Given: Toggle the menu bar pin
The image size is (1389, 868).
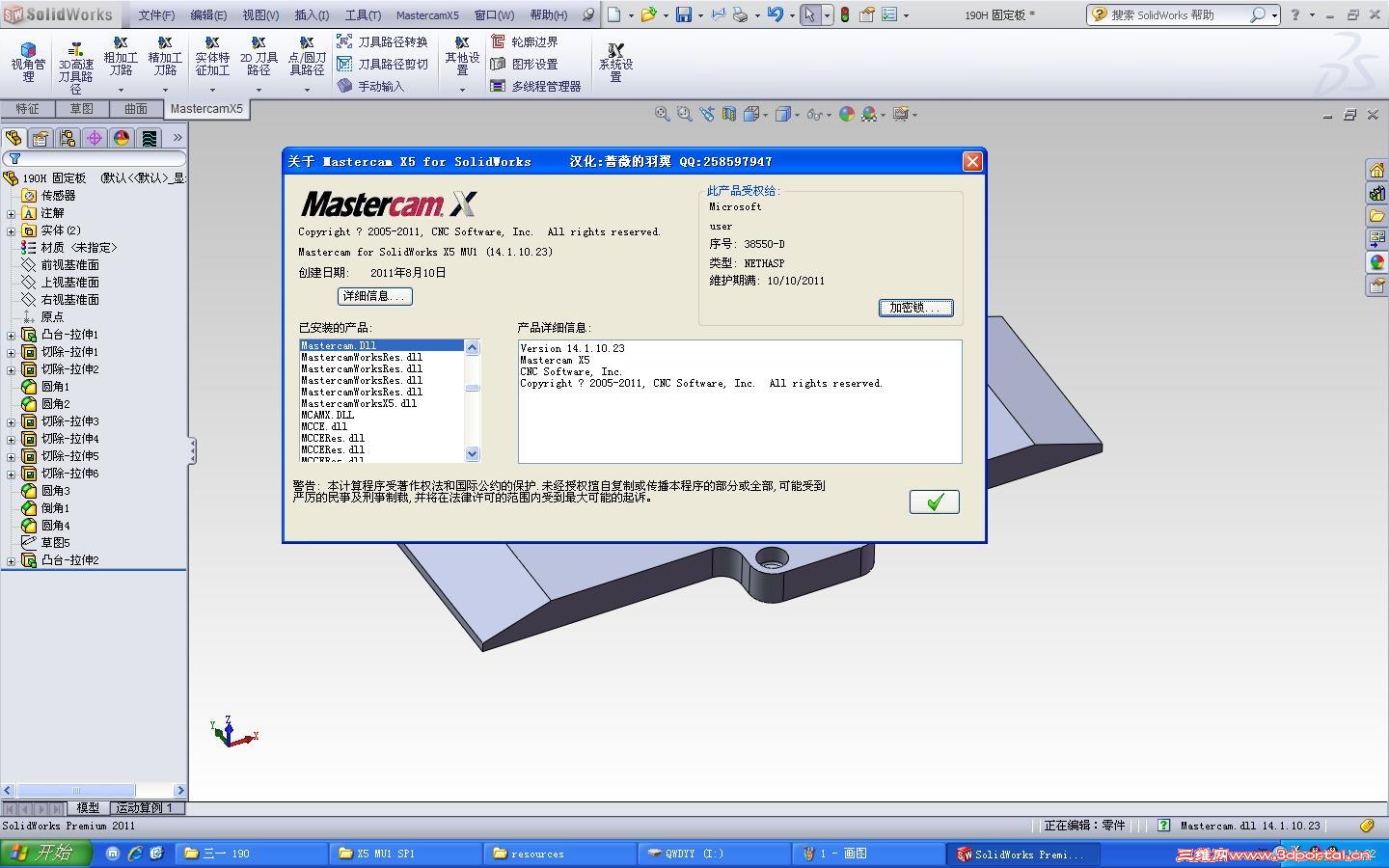Looking at the screenshot, I should pyautogui.click(x=588, y=14).
